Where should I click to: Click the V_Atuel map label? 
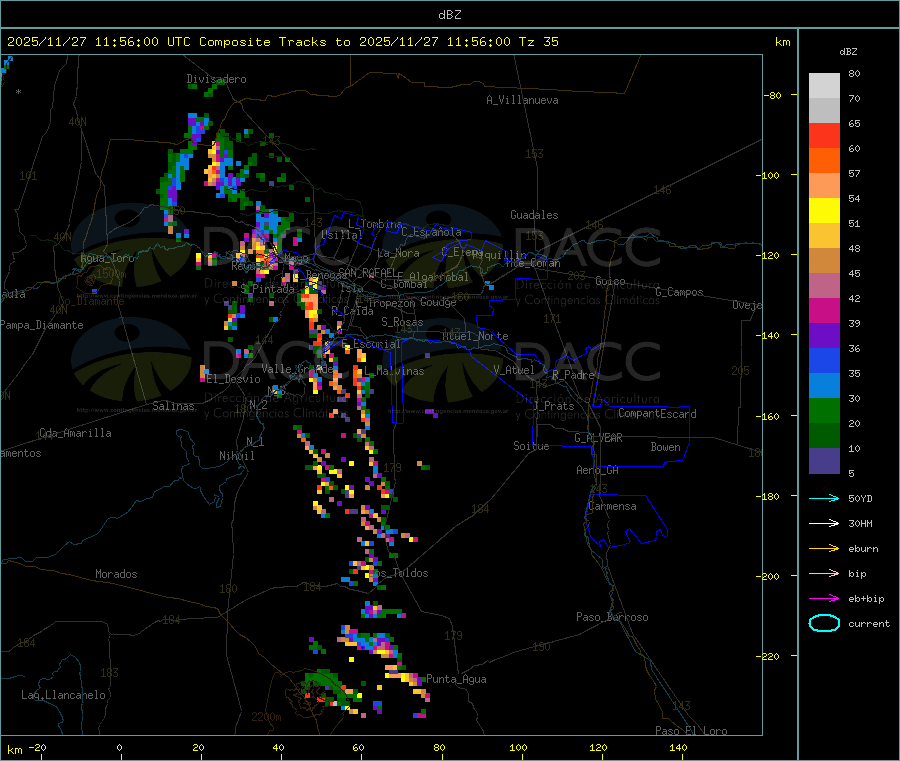pyautogui.click(x=514, y=370)
